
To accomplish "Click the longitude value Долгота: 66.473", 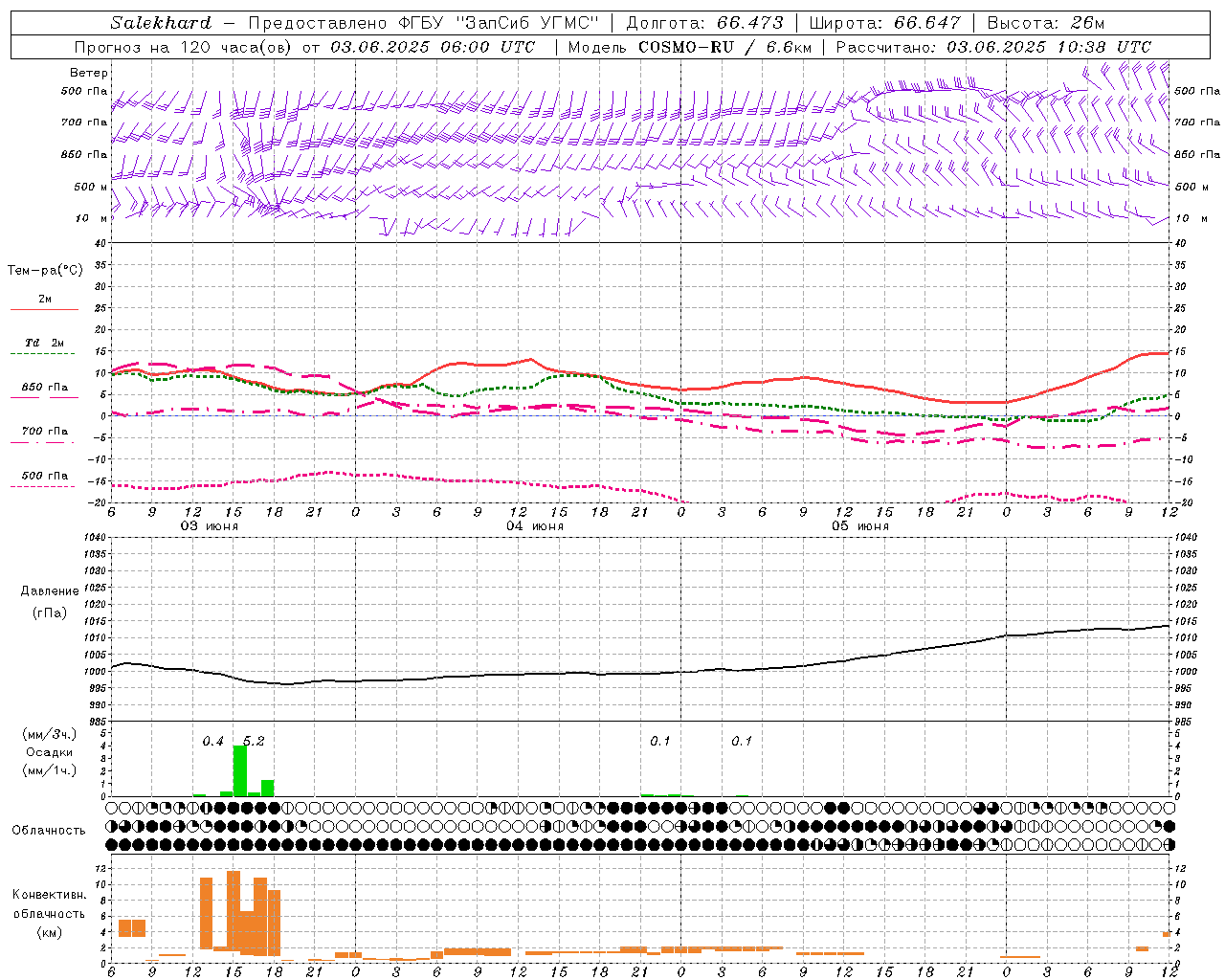I will (704, 23).
